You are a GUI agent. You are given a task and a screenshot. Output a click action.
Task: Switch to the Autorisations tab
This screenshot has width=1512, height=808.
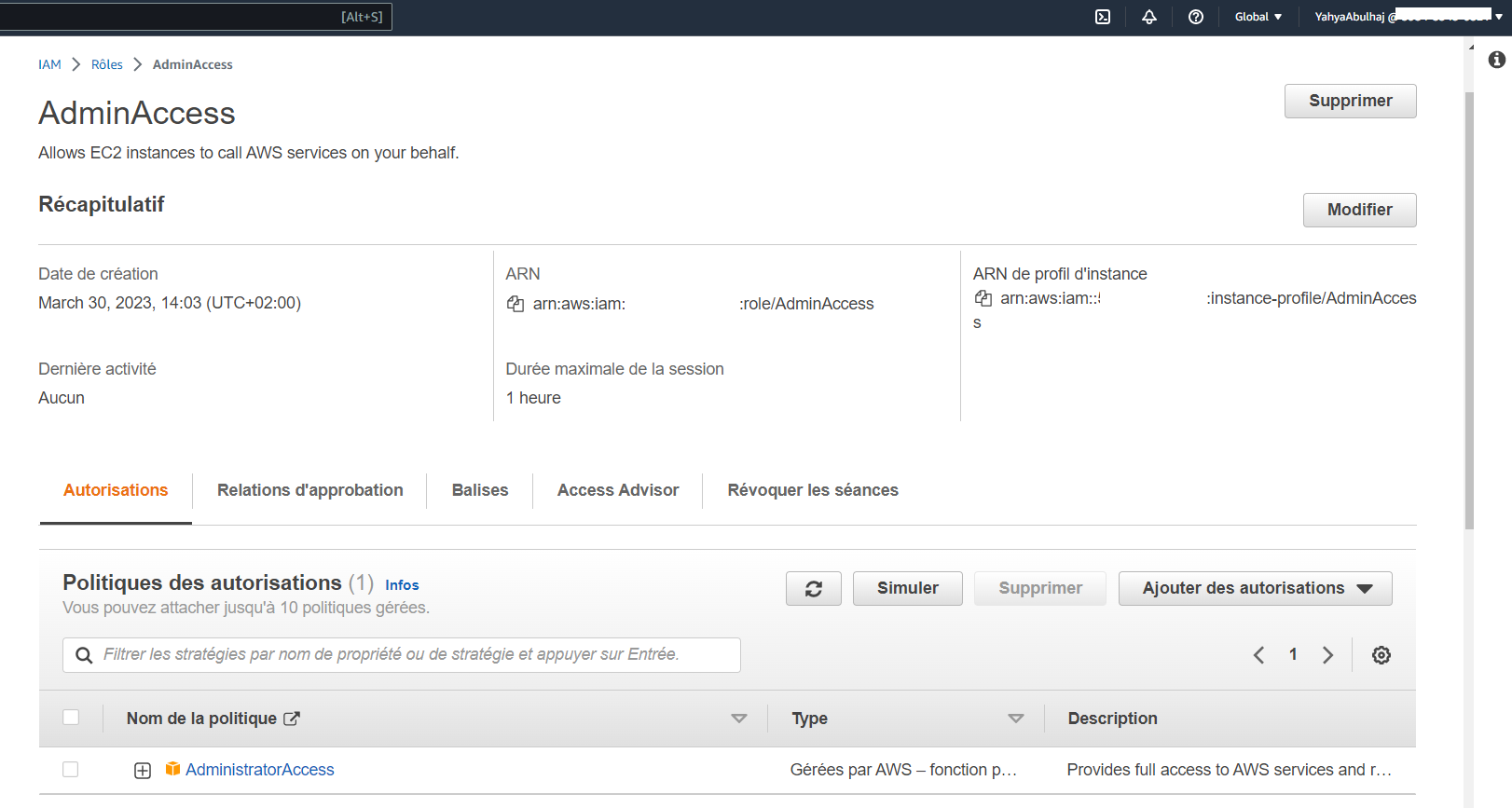116,490
